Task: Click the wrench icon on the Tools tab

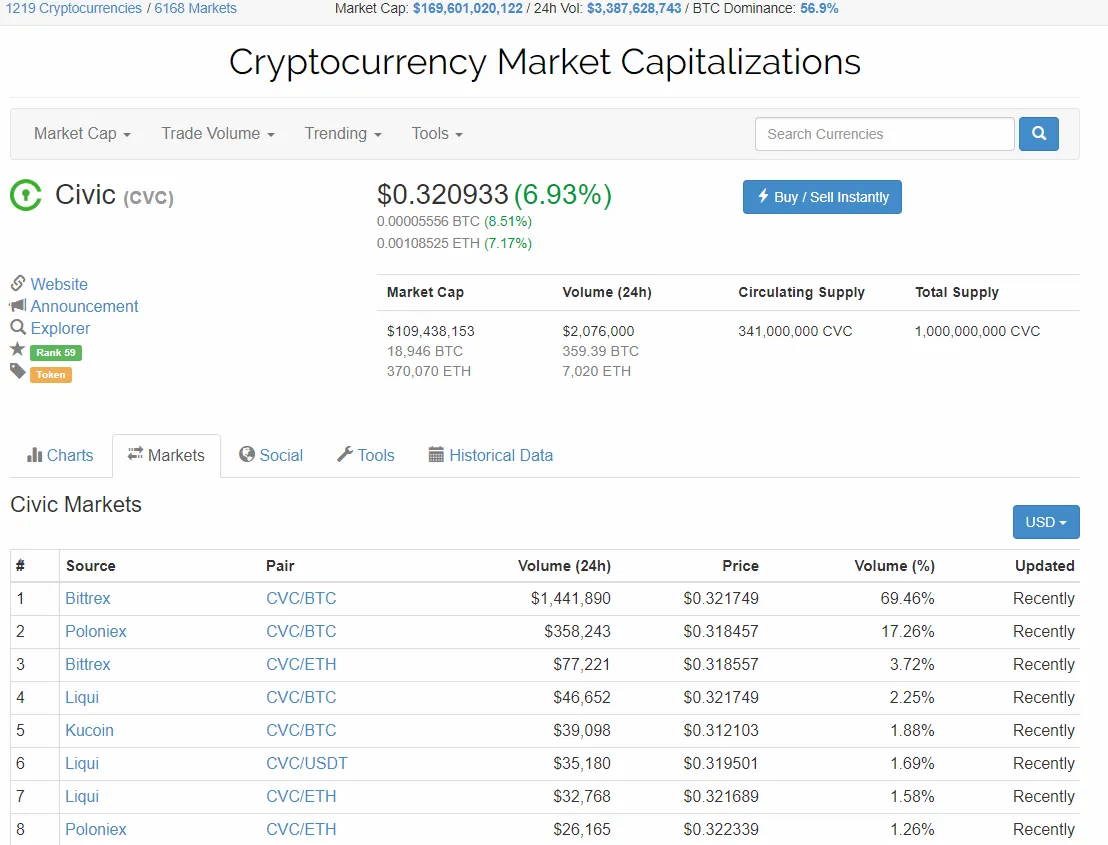Action: point(345,454)
